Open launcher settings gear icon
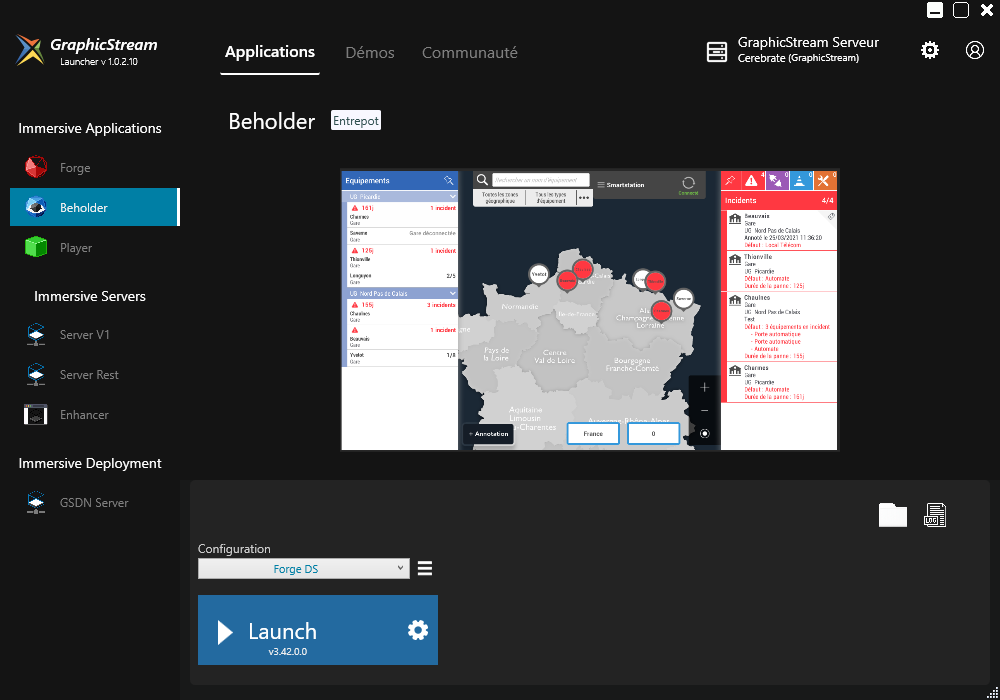1000x700 pixels. click(x=930, y=50)
